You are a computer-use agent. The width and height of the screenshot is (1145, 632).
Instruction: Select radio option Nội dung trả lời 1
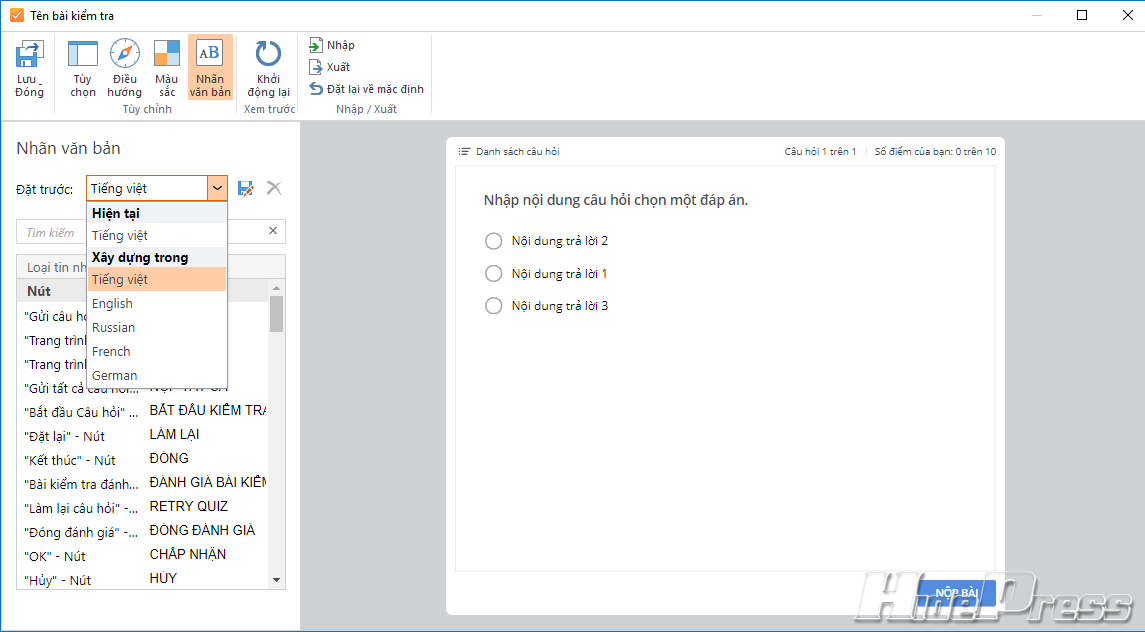tap(493, 274)
